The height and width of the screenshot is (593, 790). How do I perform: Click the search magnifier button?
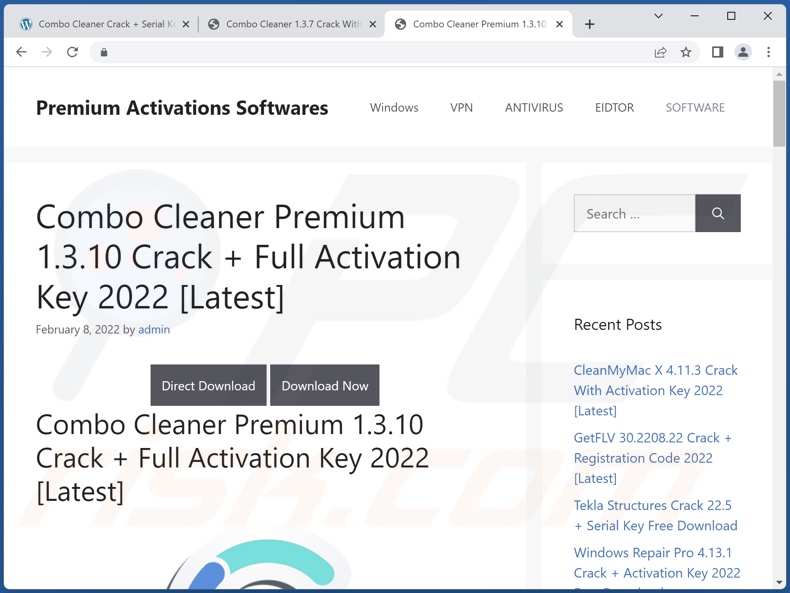tap(717, 213)
